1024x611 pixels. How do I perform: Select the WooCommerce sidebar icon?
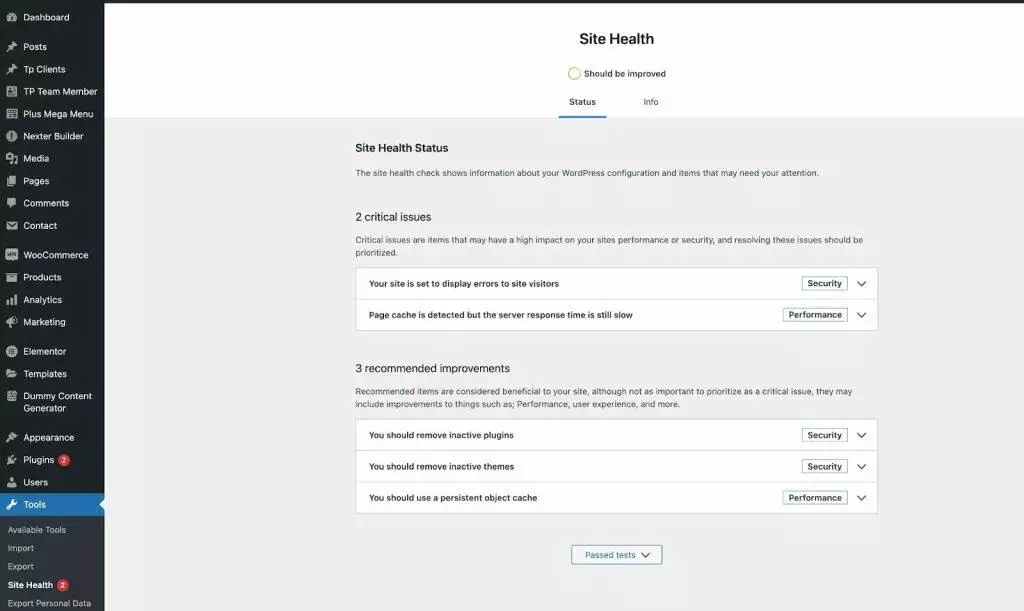pyautogui.click(x=12, y=254)
